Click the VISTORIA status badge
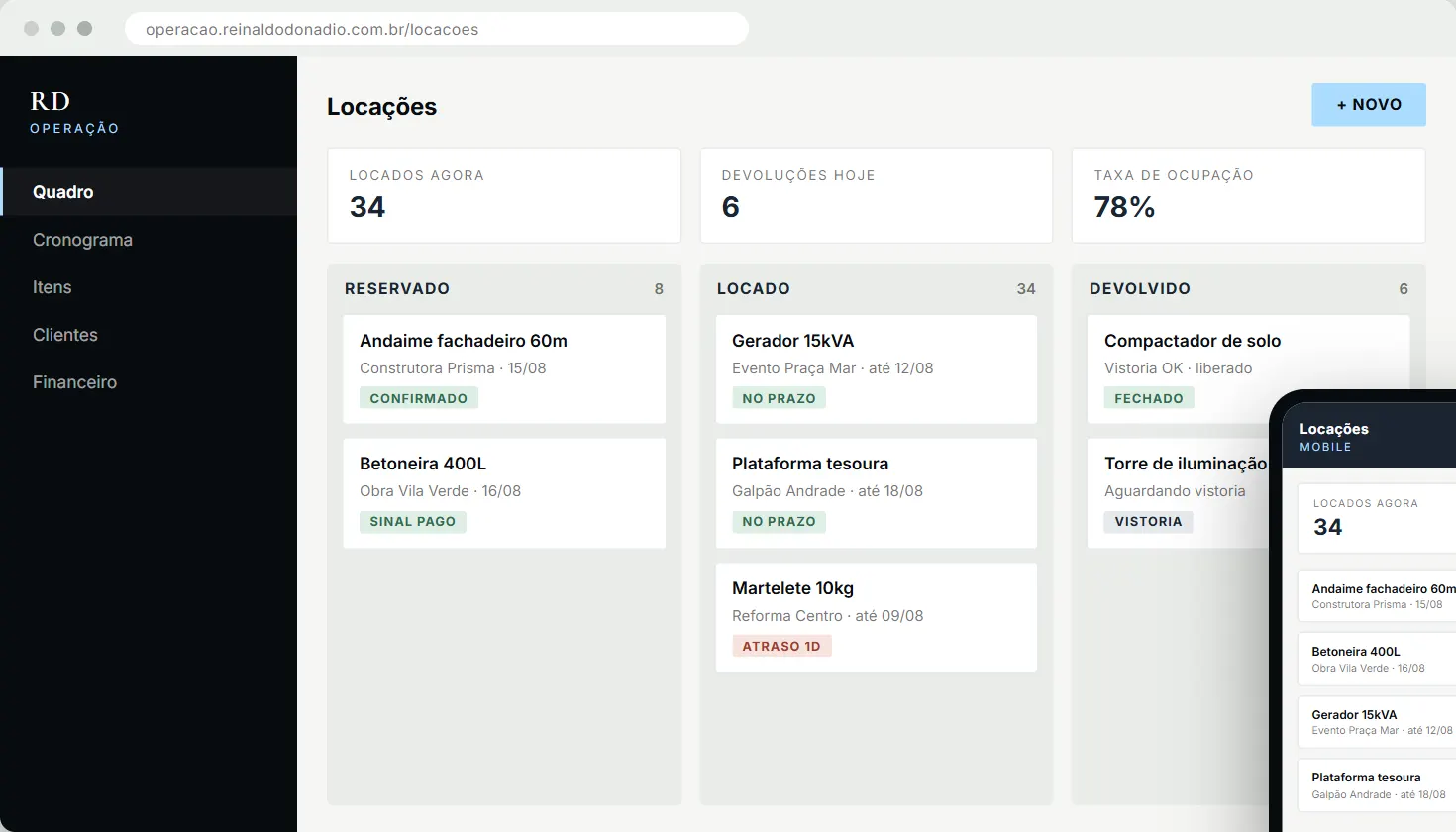This screenshot has width=1456, height=832. coord(1149,522)
